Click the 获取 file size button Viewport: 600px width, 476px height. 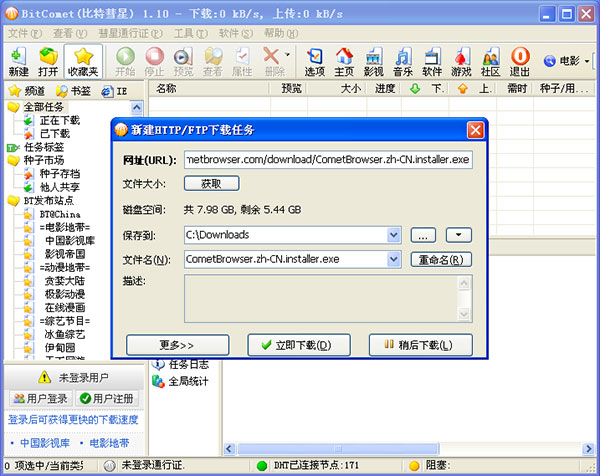pos(212,183)
